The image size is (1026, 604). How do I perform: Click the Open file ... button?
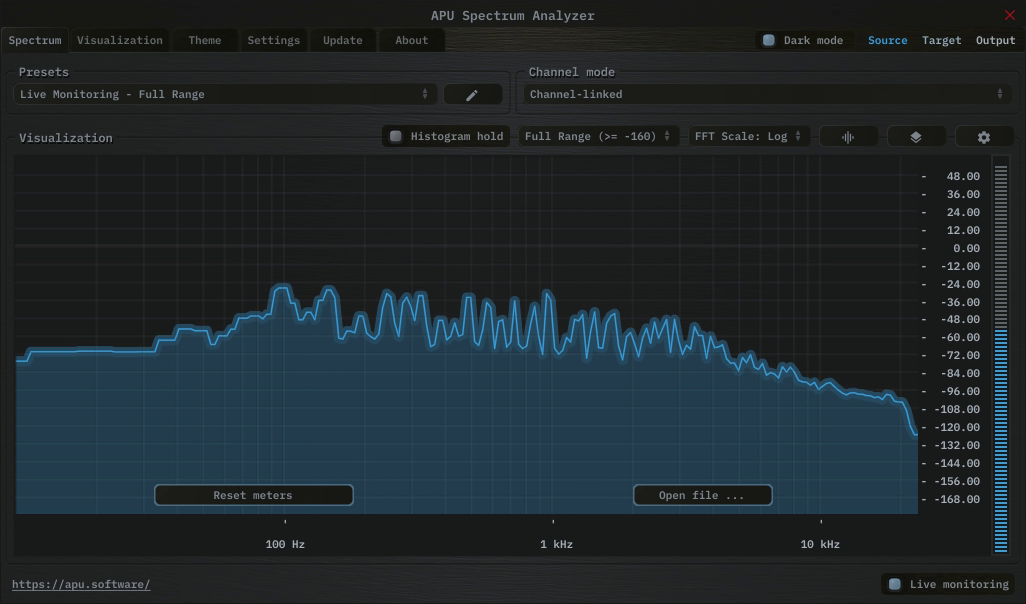(702, 496)
